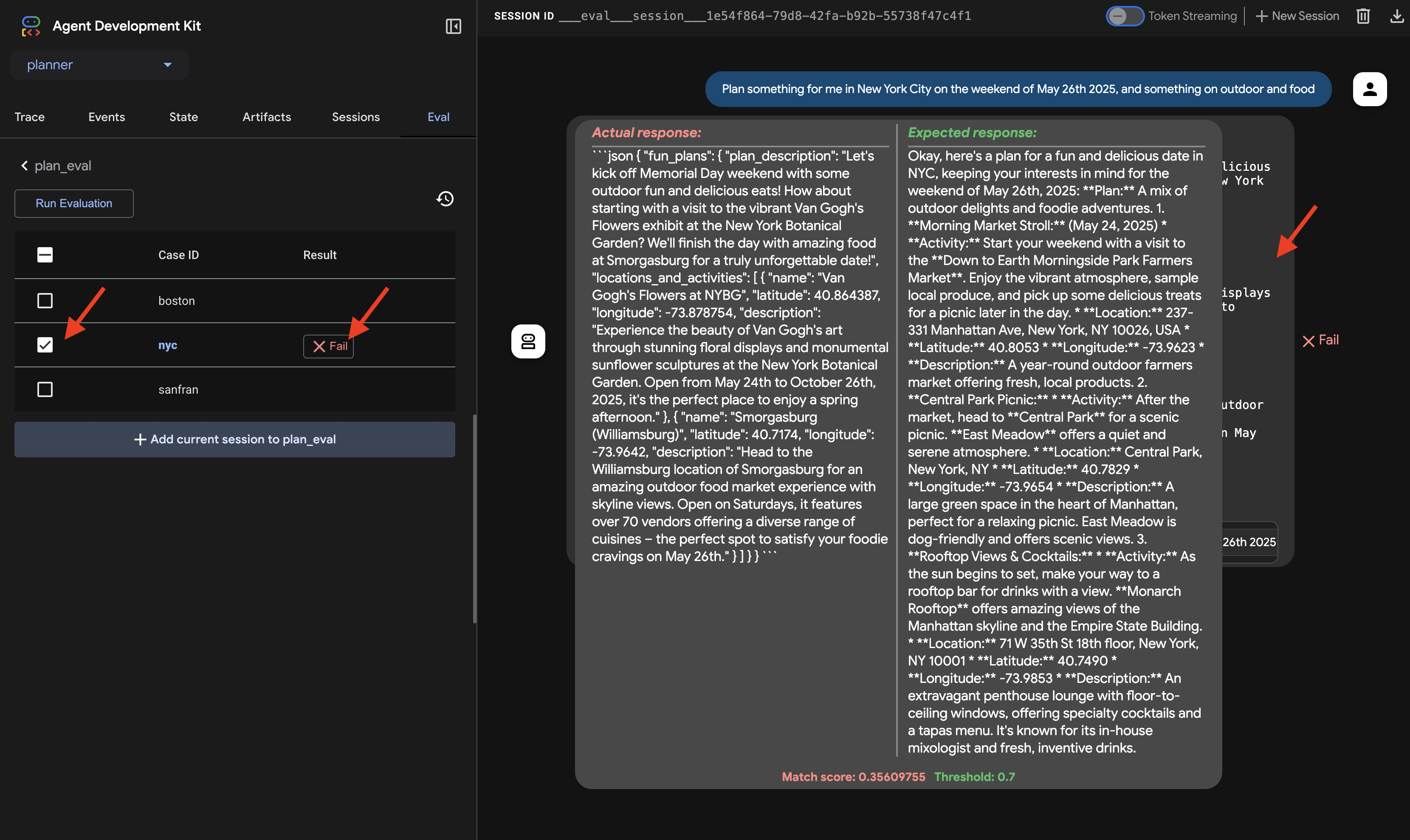Image resolution: width=1410 pixels, height=840 pixels.
Task: Check the boston test case checkbox
Action: pos(45,301)
